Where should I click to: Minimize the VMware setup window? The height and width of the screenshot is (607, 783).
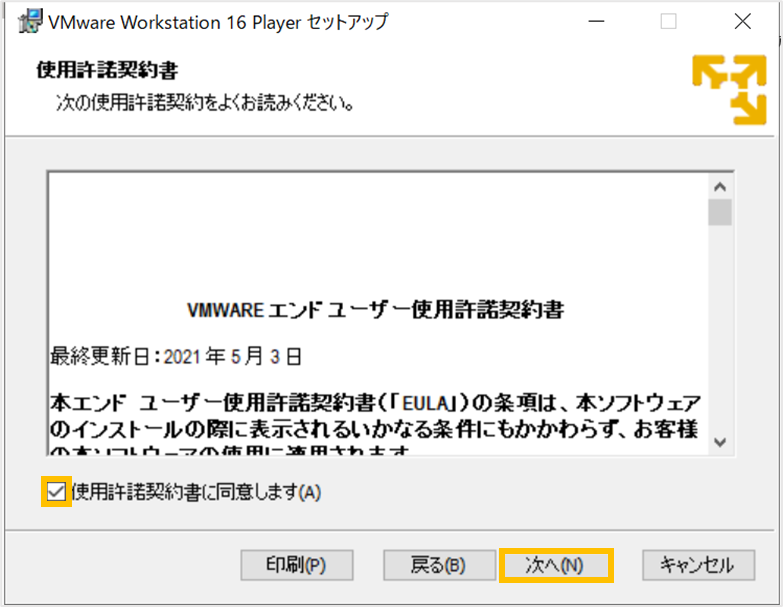(596, 21)
